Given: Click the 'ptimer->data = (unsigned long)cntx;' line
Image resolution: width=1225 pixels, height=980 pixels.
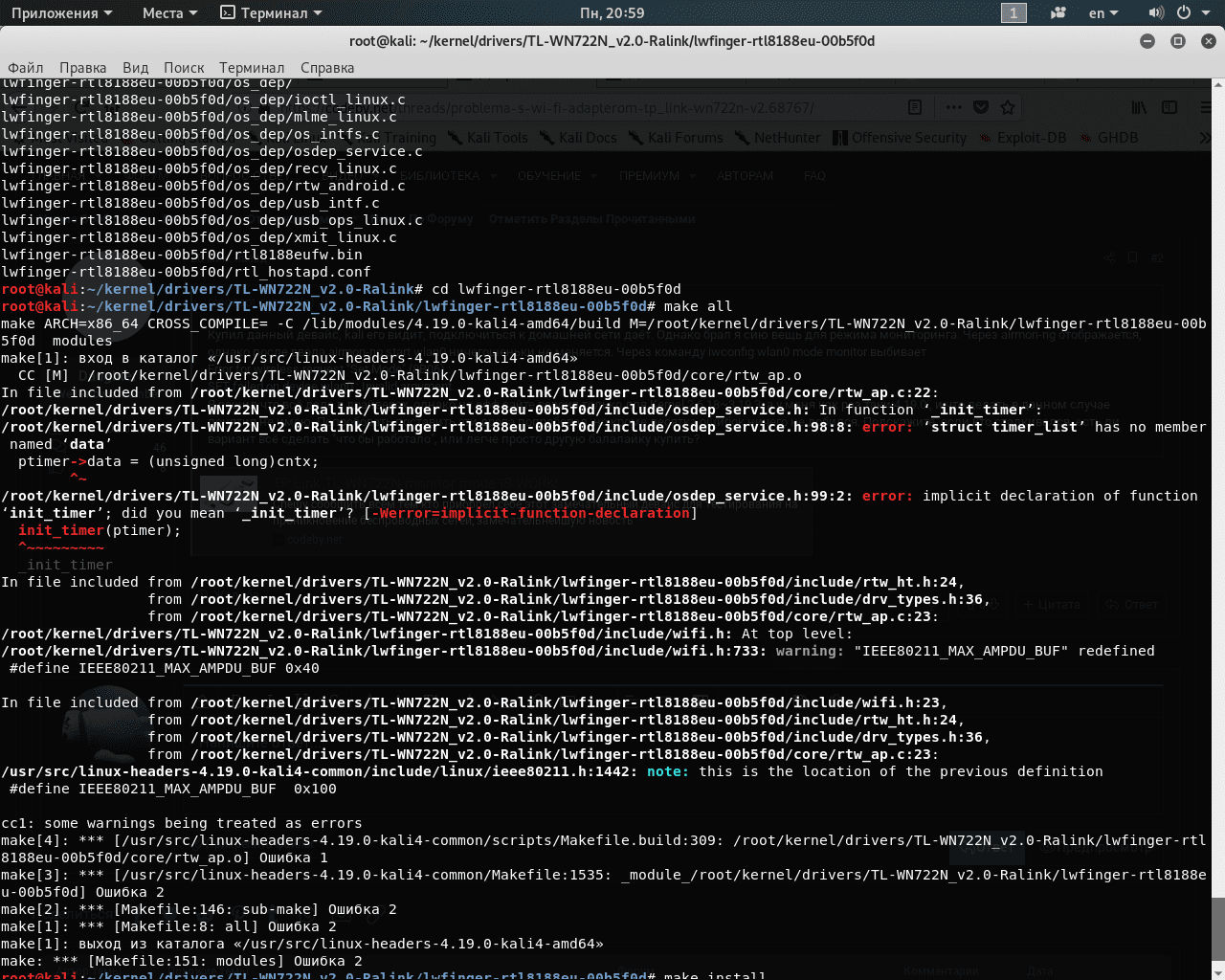Looking at the screenshot, I should pyautogui.click(x=168, y=461).
